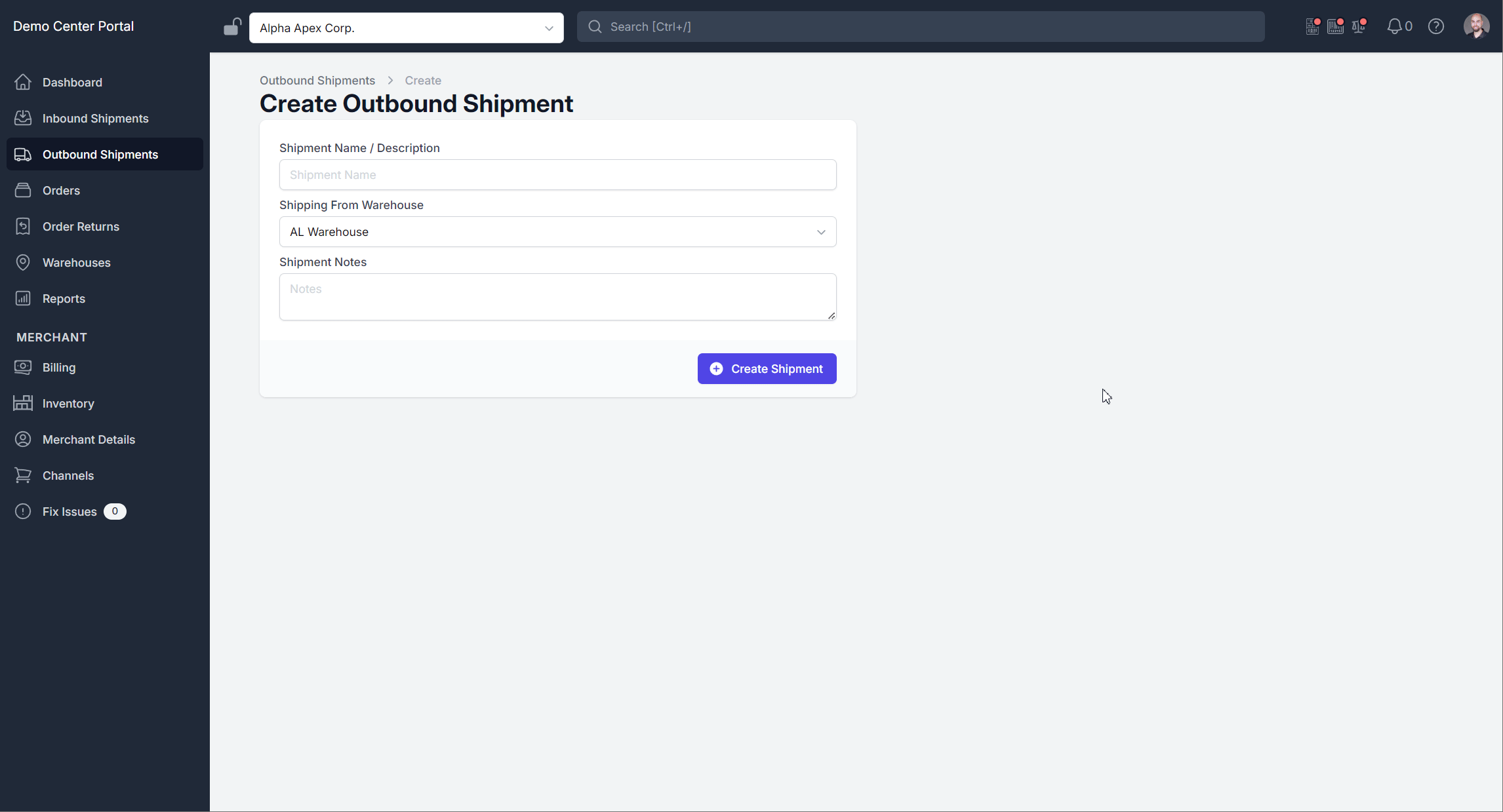The height and width of the screenshot is (812, 1503).
Task: Click the Billing banknote icon
Action: pos(23,367)
